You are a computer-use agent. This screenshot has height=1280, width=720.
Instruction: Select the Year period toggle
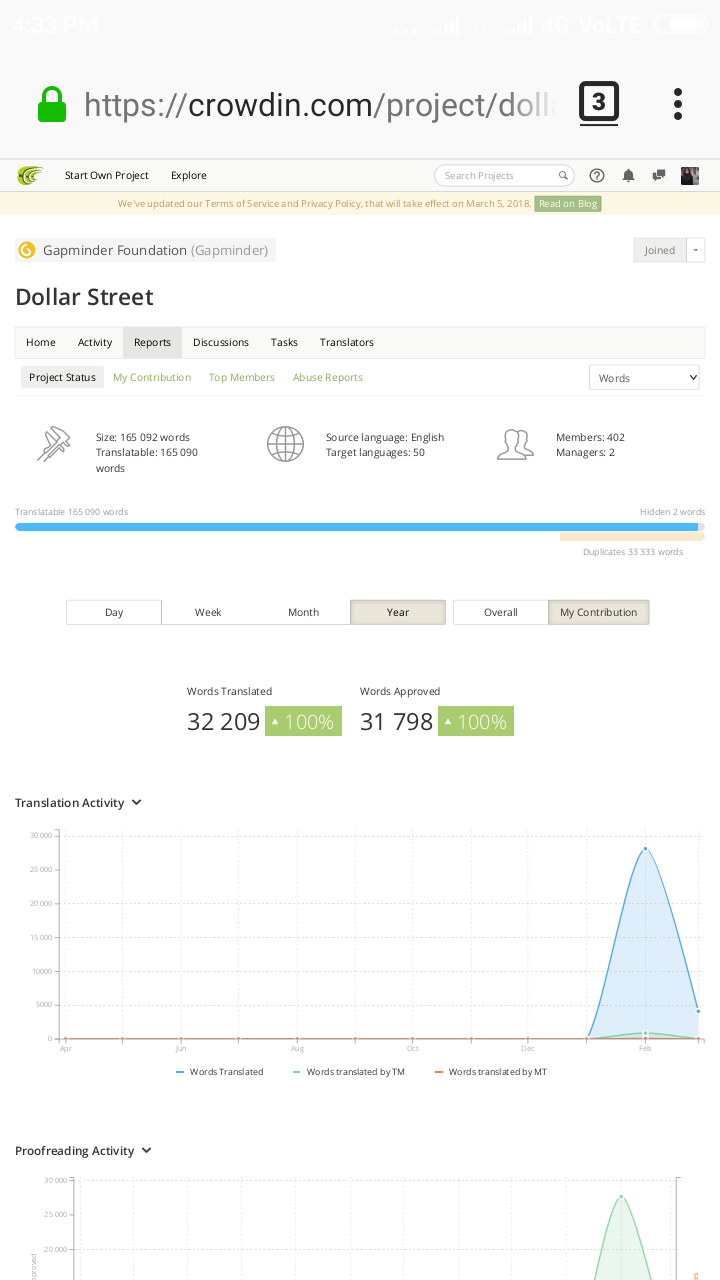click(398, 612)
